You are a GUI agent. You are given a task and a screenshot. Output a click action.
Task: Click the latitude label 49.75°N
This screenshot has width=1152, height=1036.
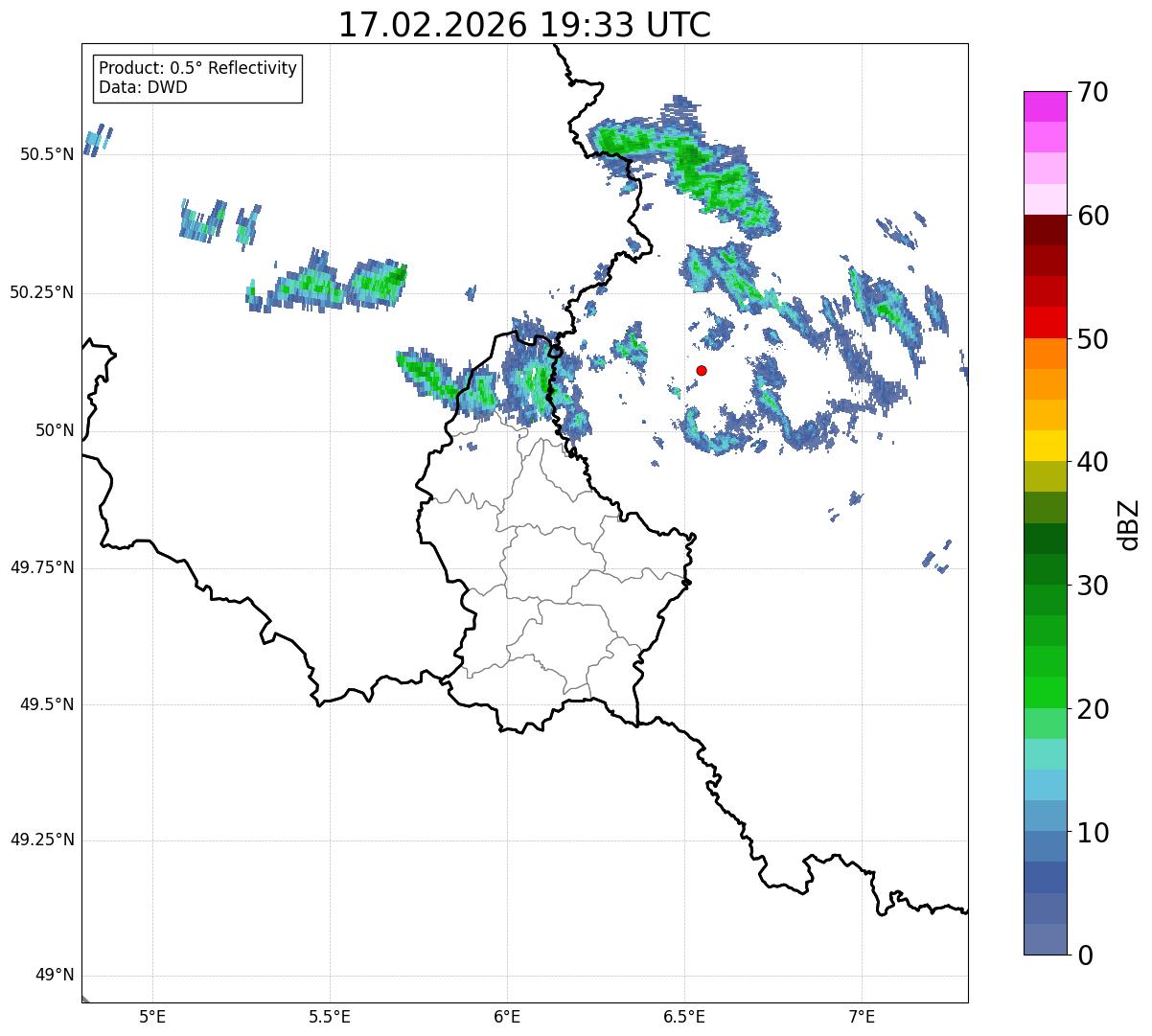pos(42,567)
